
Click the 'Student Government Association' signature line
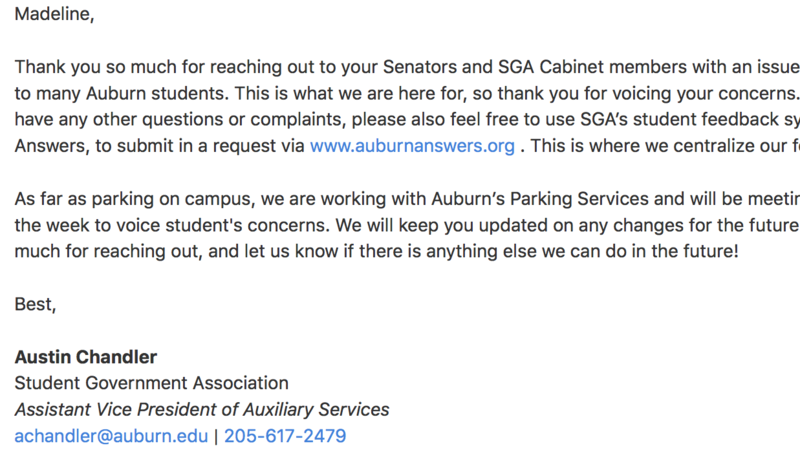point(152,383)
